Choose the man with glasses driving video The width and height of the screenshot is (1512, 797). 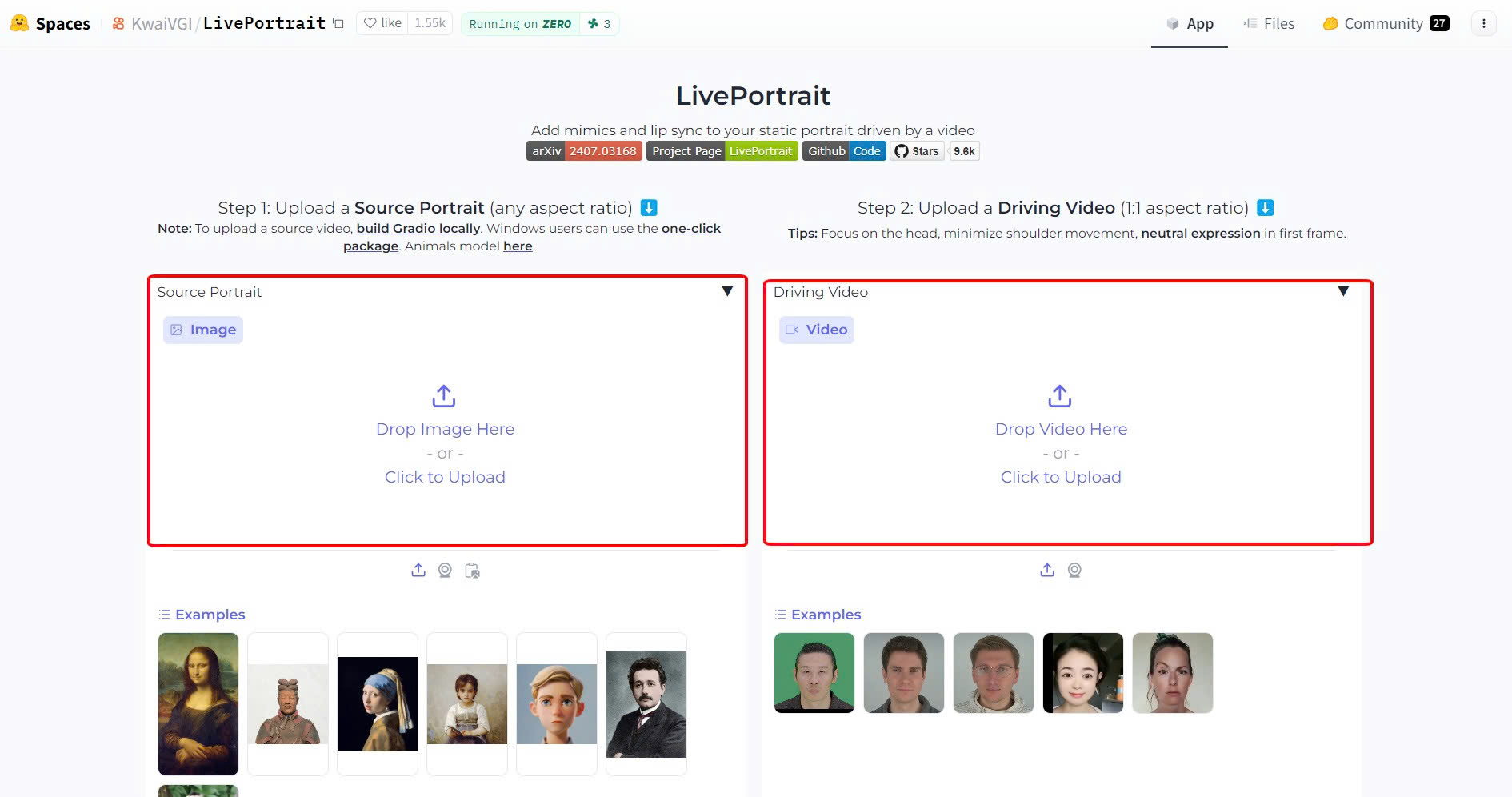pyautogui.click(x=994, y=673)
